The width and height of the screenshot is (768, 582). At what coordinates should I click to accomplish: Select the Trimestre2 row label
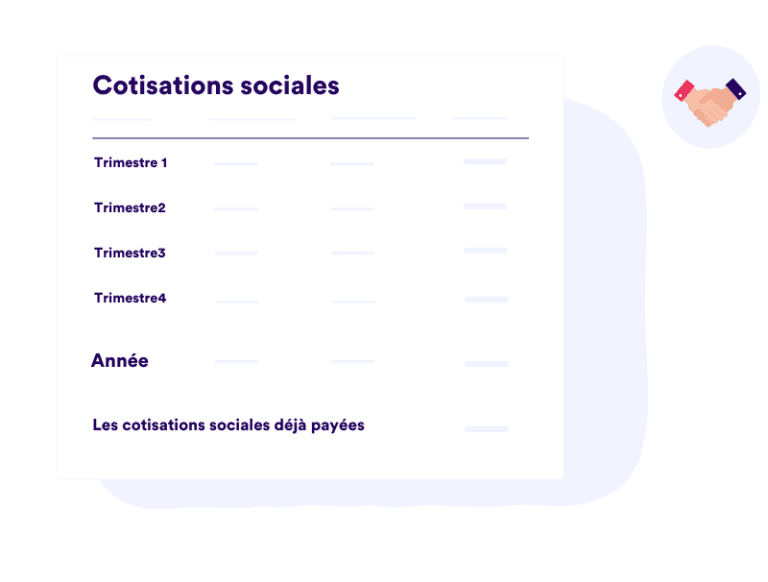click(130, 208)
